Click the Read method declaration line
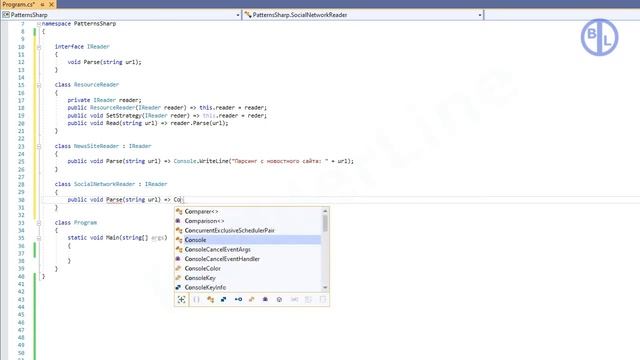 coord(148,123)
